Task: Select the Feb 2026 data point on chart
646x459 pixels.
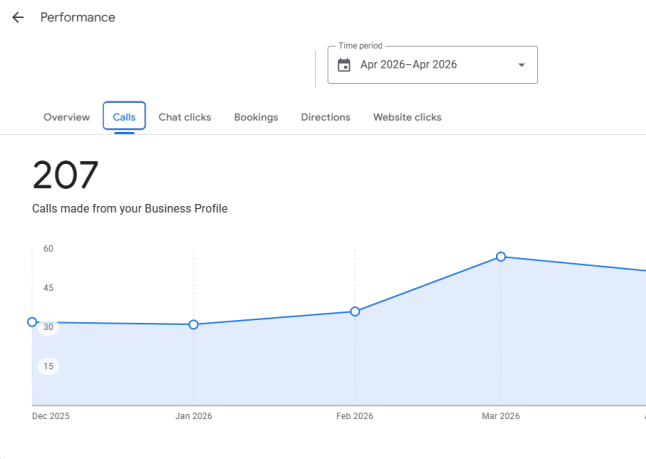Action: point(355,311)
